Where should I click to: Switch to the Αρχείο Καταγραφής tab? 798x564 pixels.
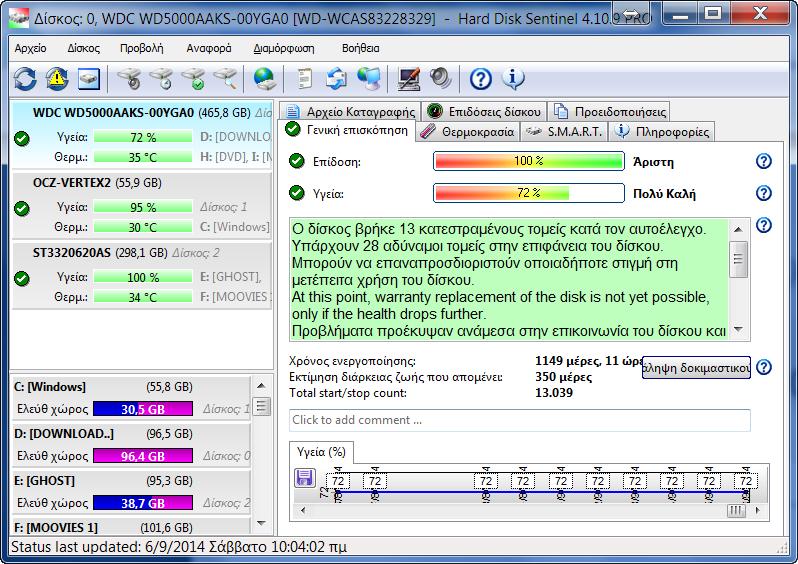(x=350, y=111)
